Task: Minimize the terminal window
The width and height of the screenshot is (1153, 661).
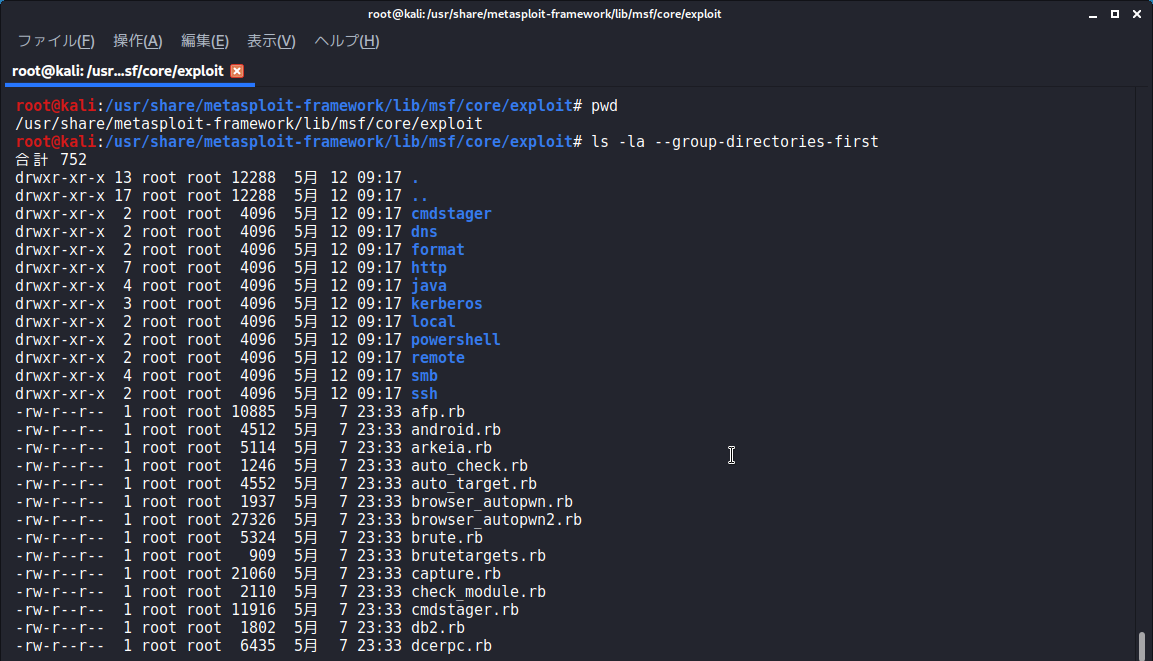Action: (1093, 14)
